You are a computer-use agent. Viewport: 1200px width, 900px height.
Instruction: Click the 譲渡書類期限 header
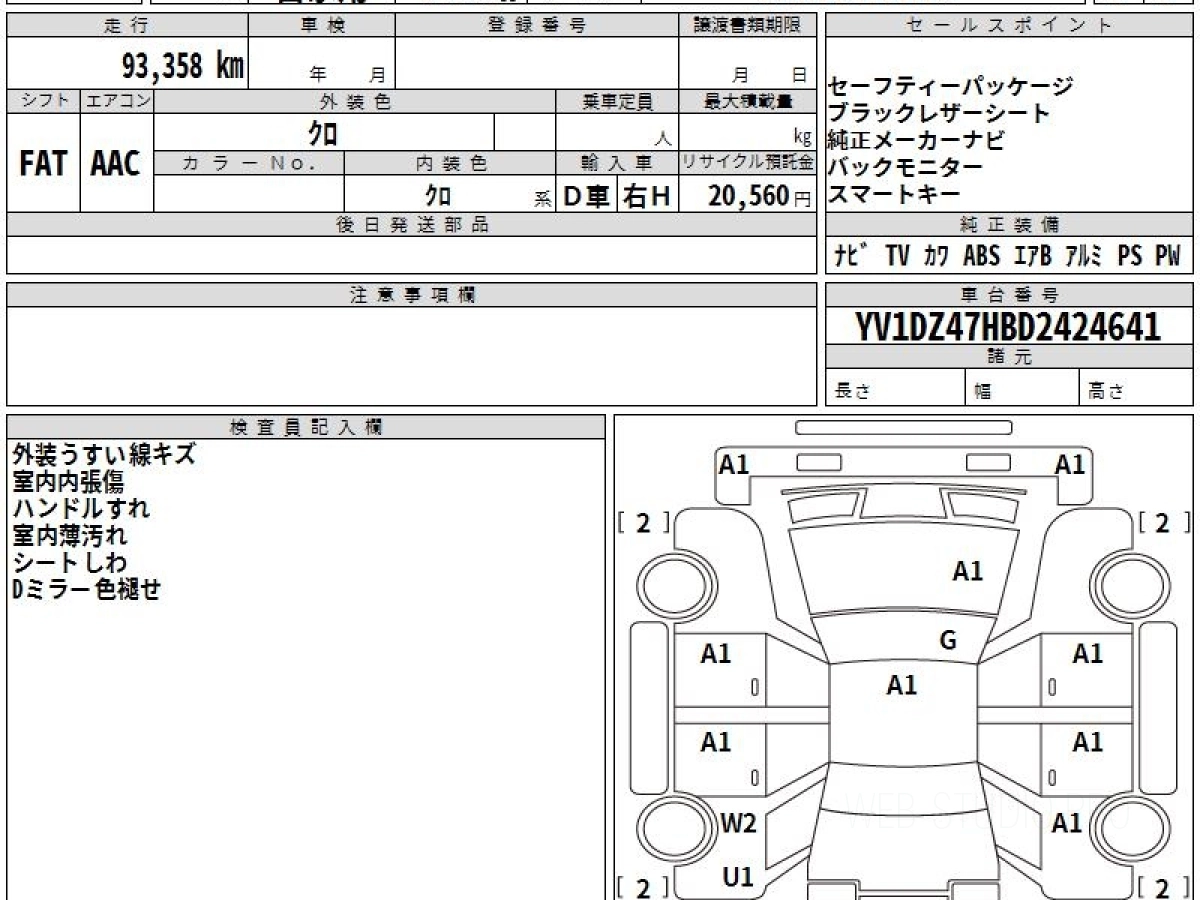[748, 26]
